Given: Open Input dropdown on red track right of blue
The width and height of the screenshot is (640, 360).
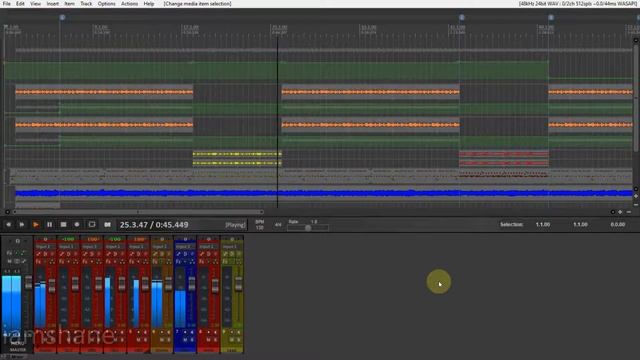Looking at the screenshot, I should 208,247.
